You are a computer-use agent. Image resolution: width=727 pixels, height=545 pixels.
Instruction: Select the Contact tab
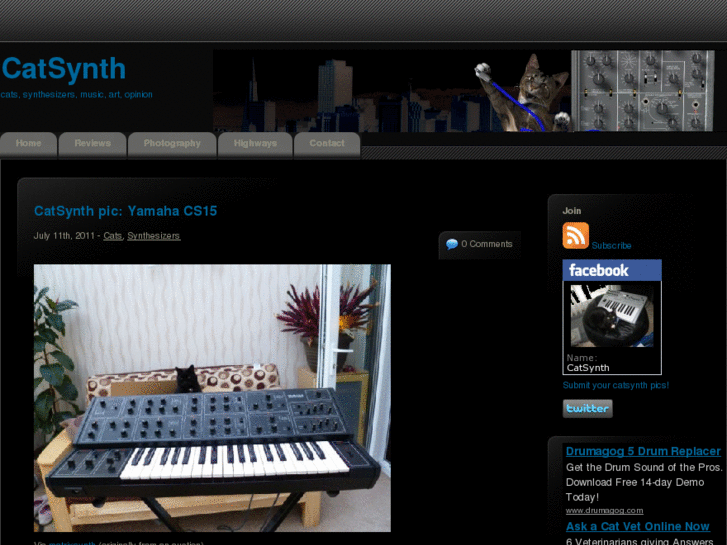point(327,144)
